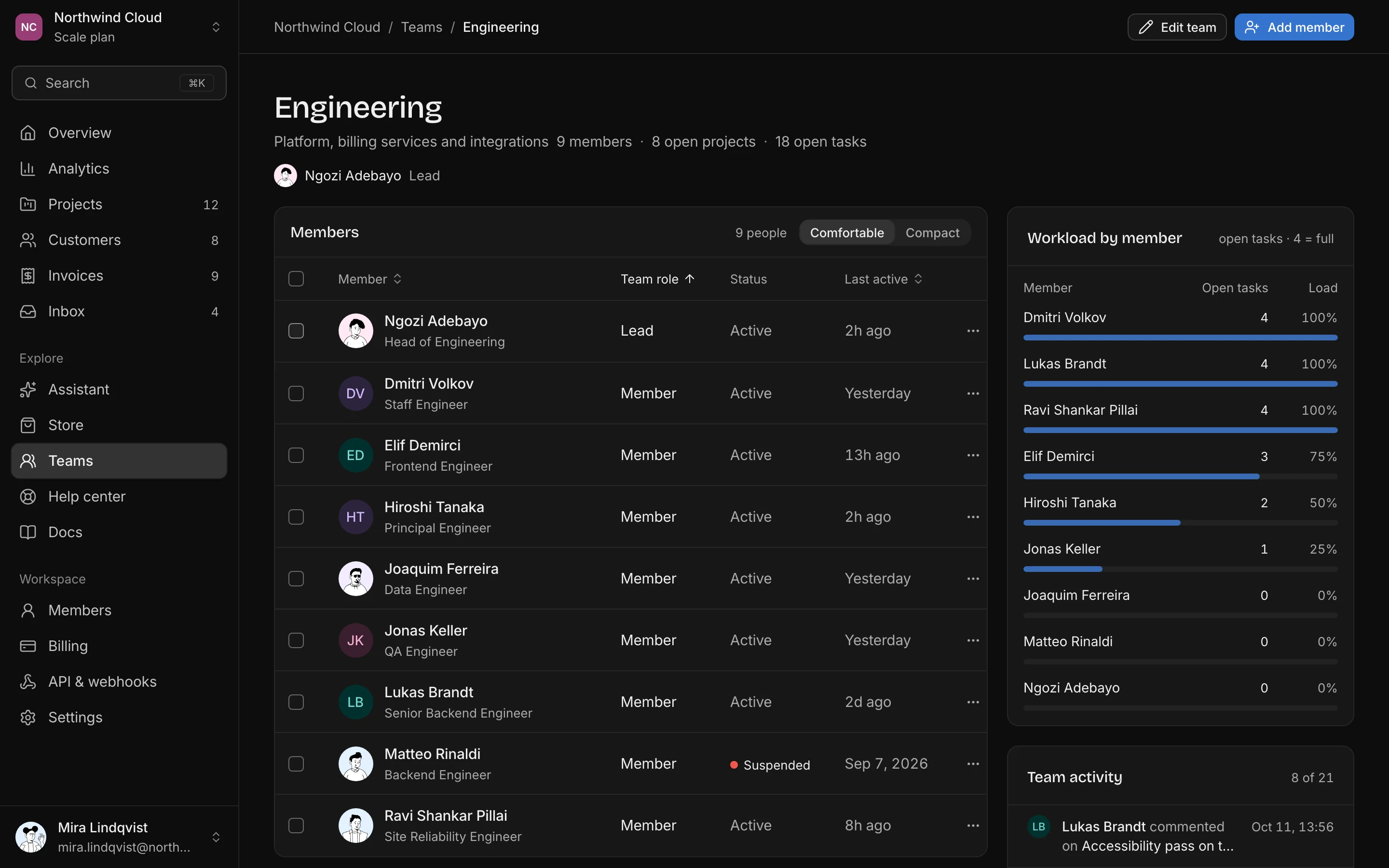Click the Docs book icon
The width and height of the screenshot is (1389, 868).
(27, 531)
